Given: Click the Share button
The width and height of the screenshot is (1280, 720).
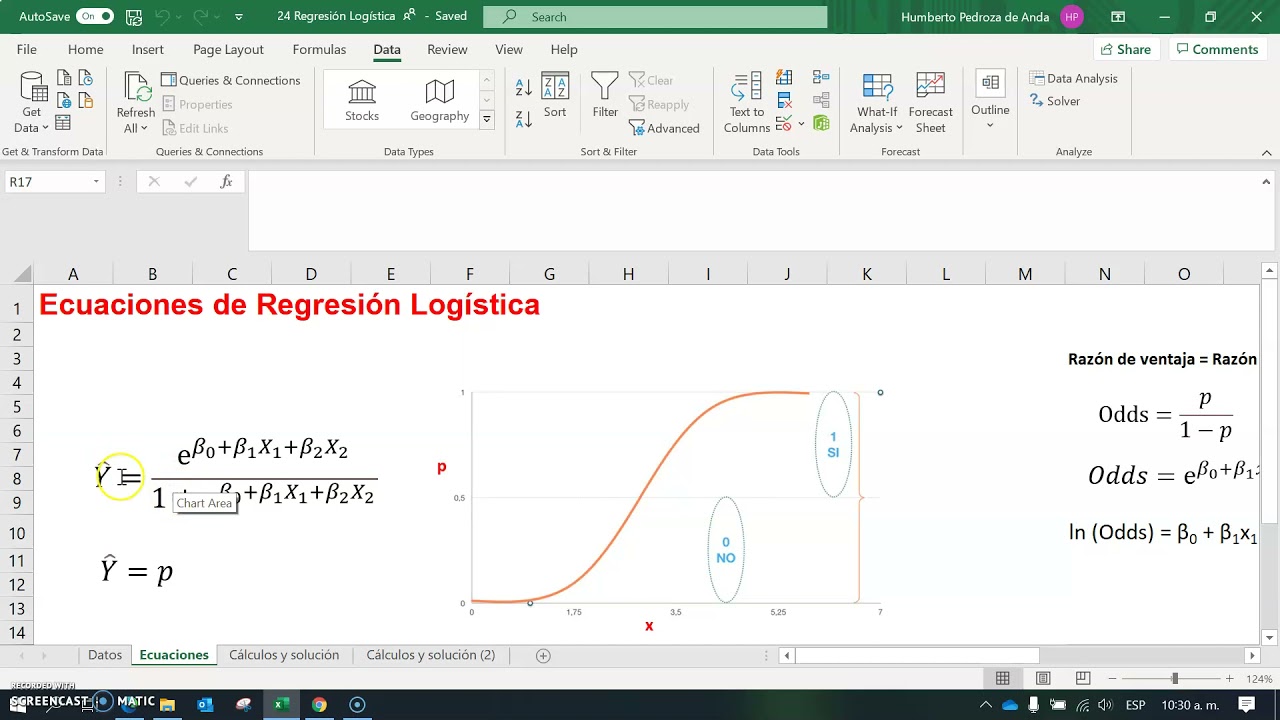Looking at the screenshot, I should coord(1125,49).
